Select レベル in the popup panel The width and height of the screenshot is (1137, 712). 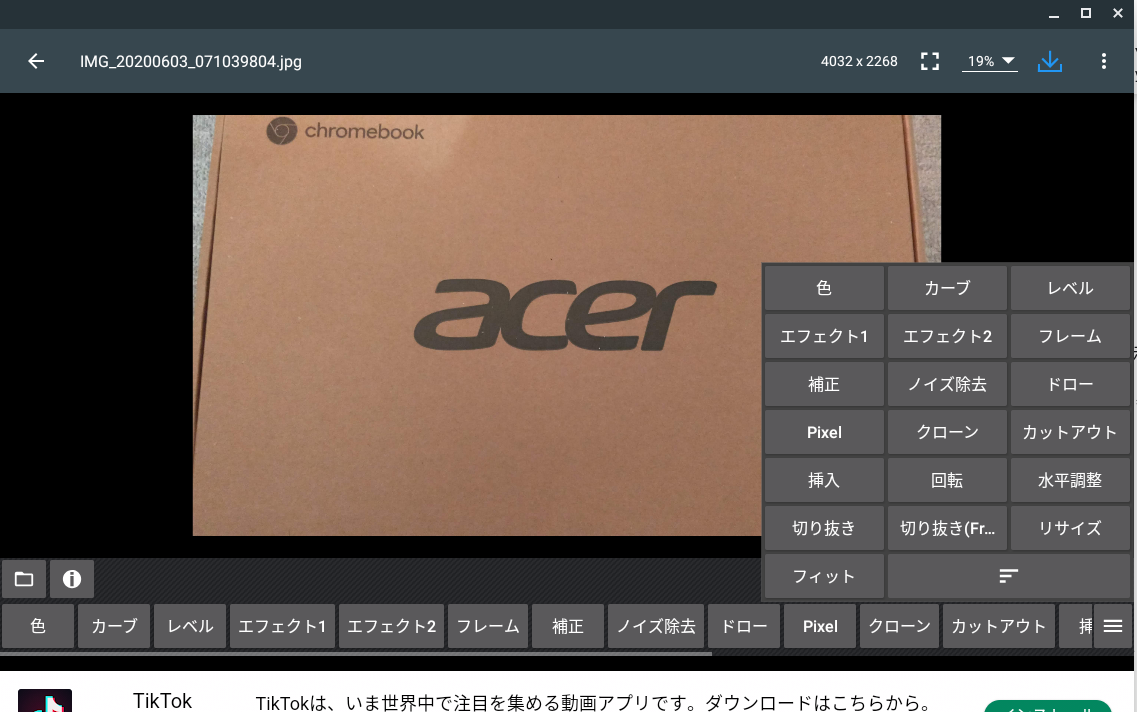[1070, 288]
